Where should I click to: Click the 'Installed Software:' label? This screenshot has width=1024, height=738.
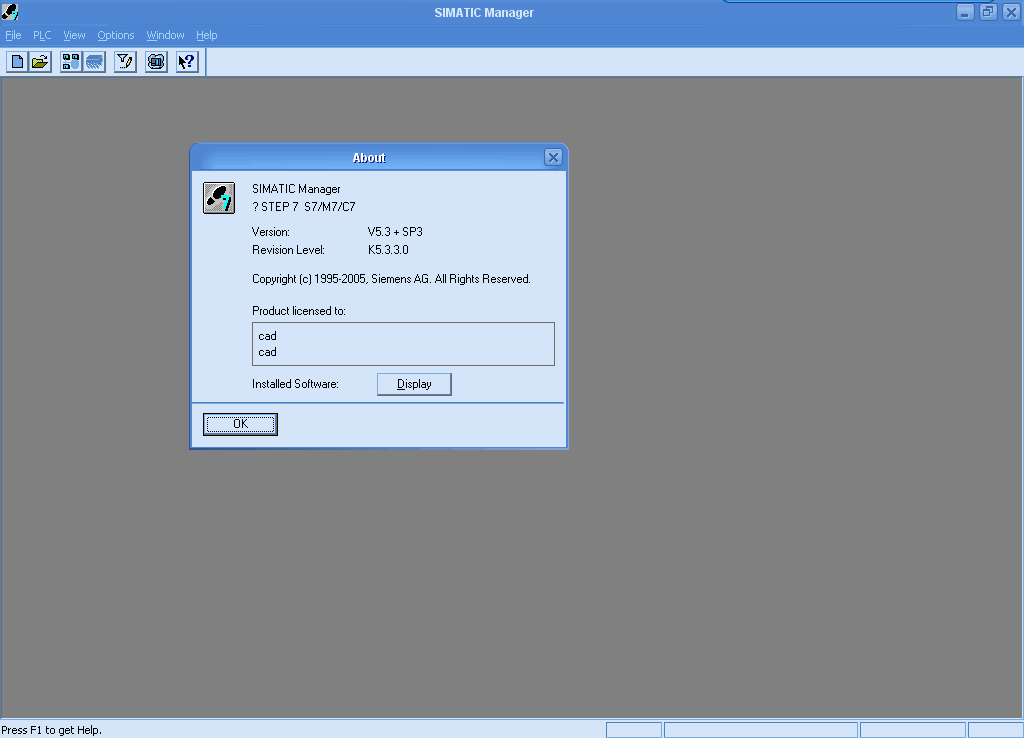point(295,384)
